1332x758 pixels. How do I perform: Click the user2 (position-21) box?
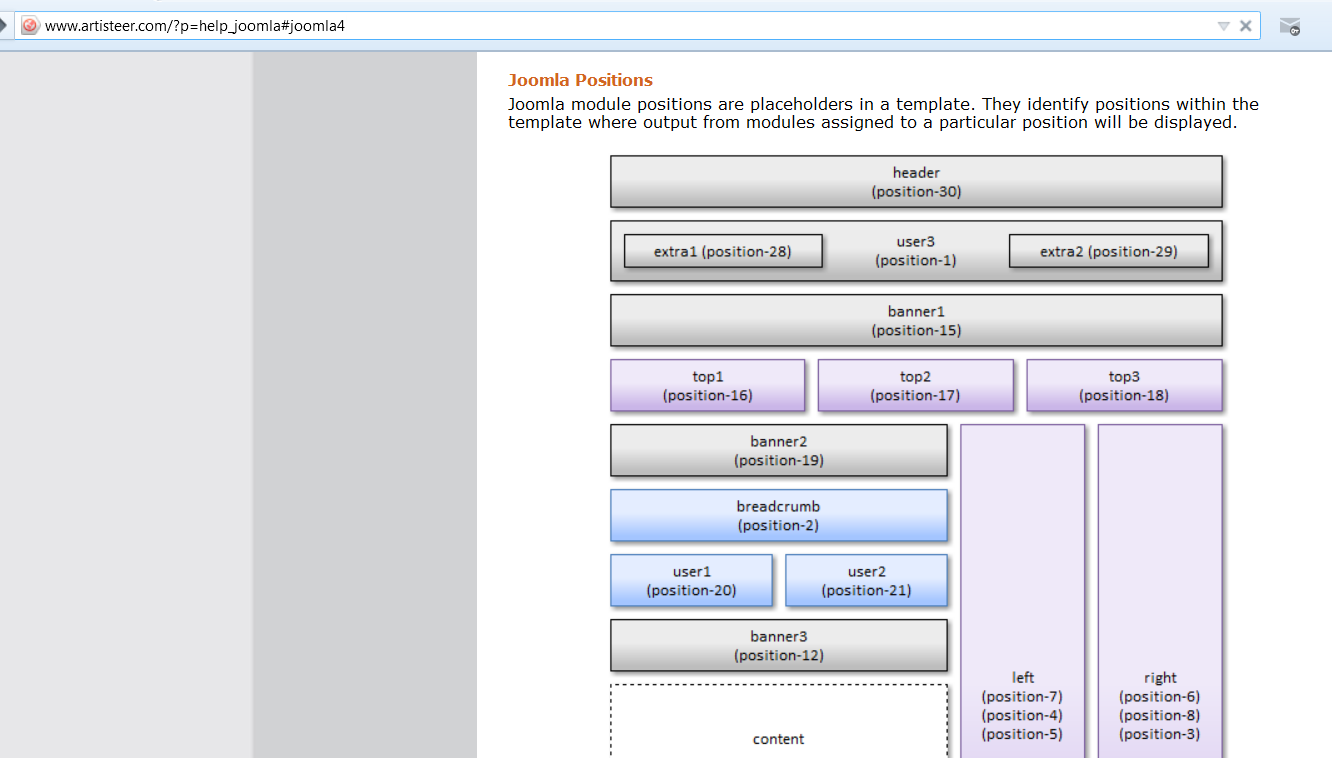867,581
